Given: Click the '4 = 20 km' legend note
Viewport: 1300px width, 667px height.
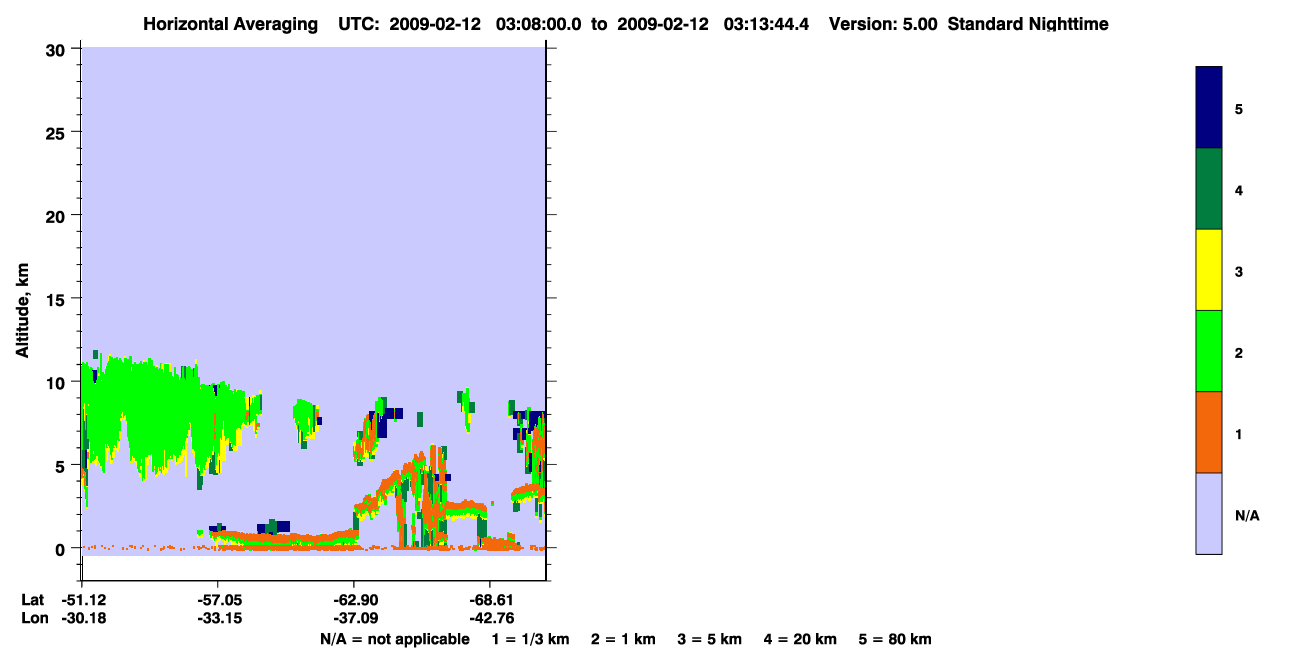Looking at the screenshot, I should (x=800, y=639).
